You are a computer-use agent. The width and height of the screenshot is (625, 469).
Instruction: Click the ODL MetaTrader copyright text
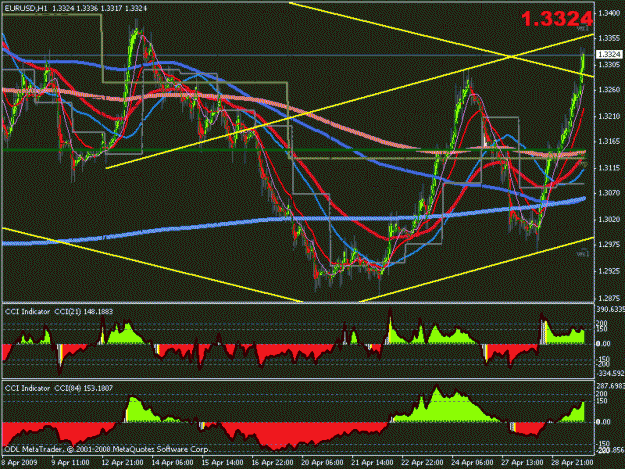click(x=107, y=449)
